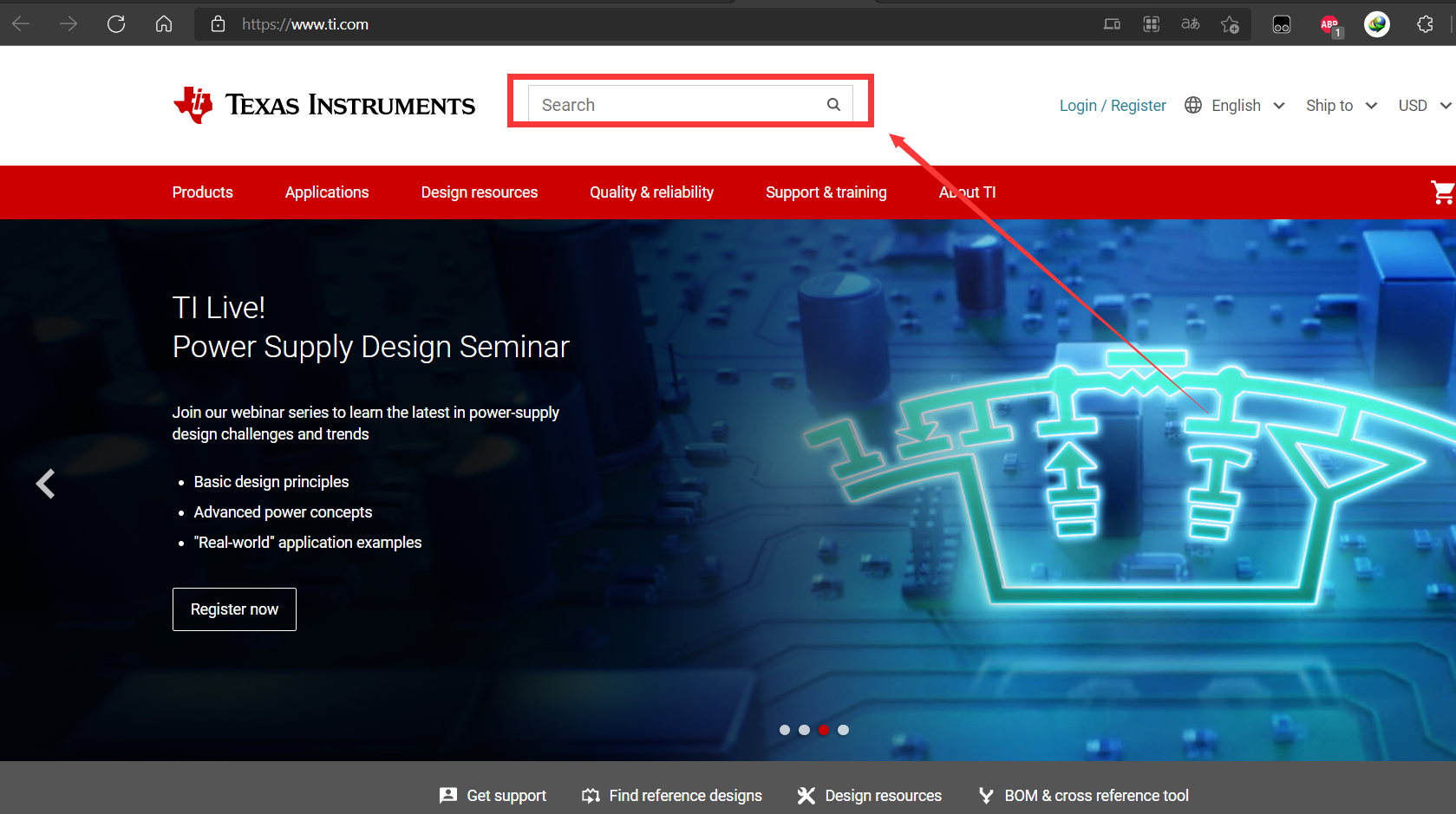Open Find reference designs link

click(x=686, y=796)
